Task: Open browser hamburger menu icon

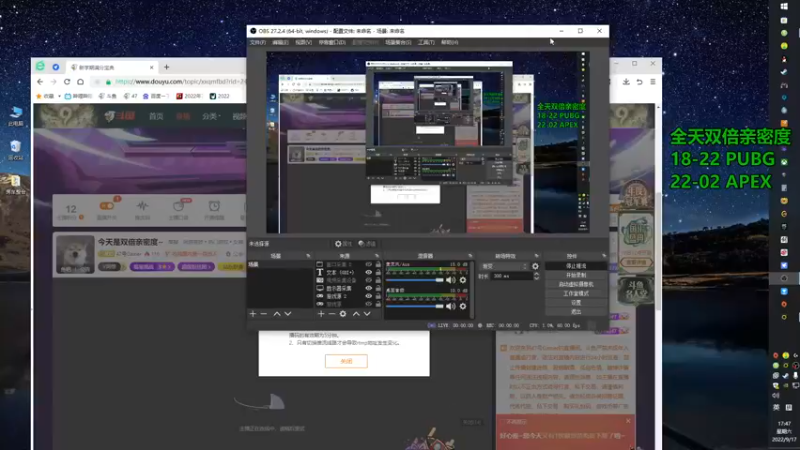Action: pos(653,82)
